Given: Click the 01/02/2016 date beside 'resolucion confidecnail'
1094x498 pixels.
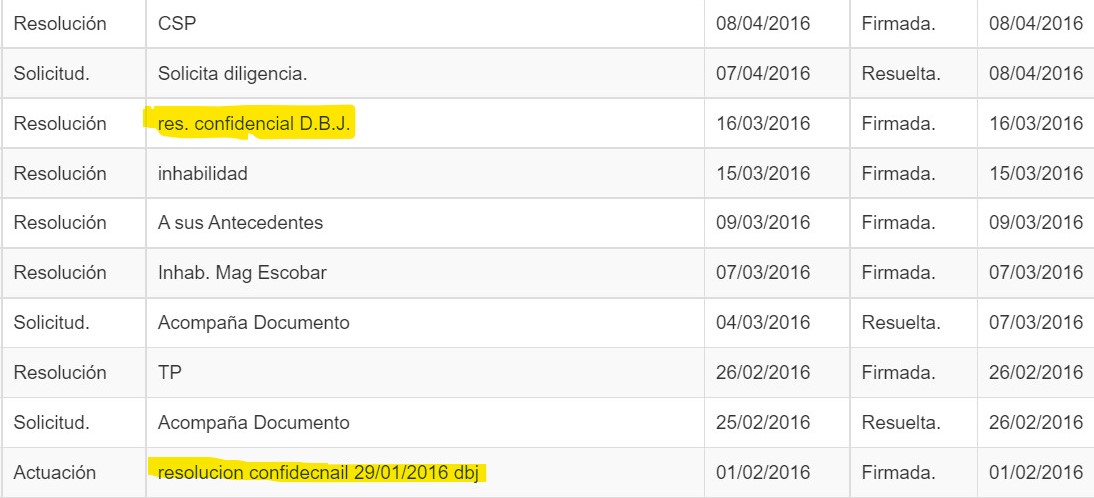Looking at the screenshot, I should tap(763, 472).
